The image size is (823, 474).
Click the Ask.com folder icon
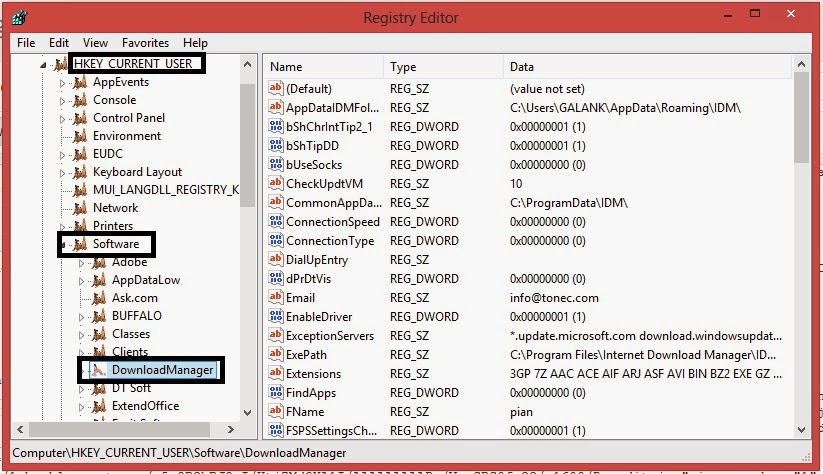coord(99,298)
